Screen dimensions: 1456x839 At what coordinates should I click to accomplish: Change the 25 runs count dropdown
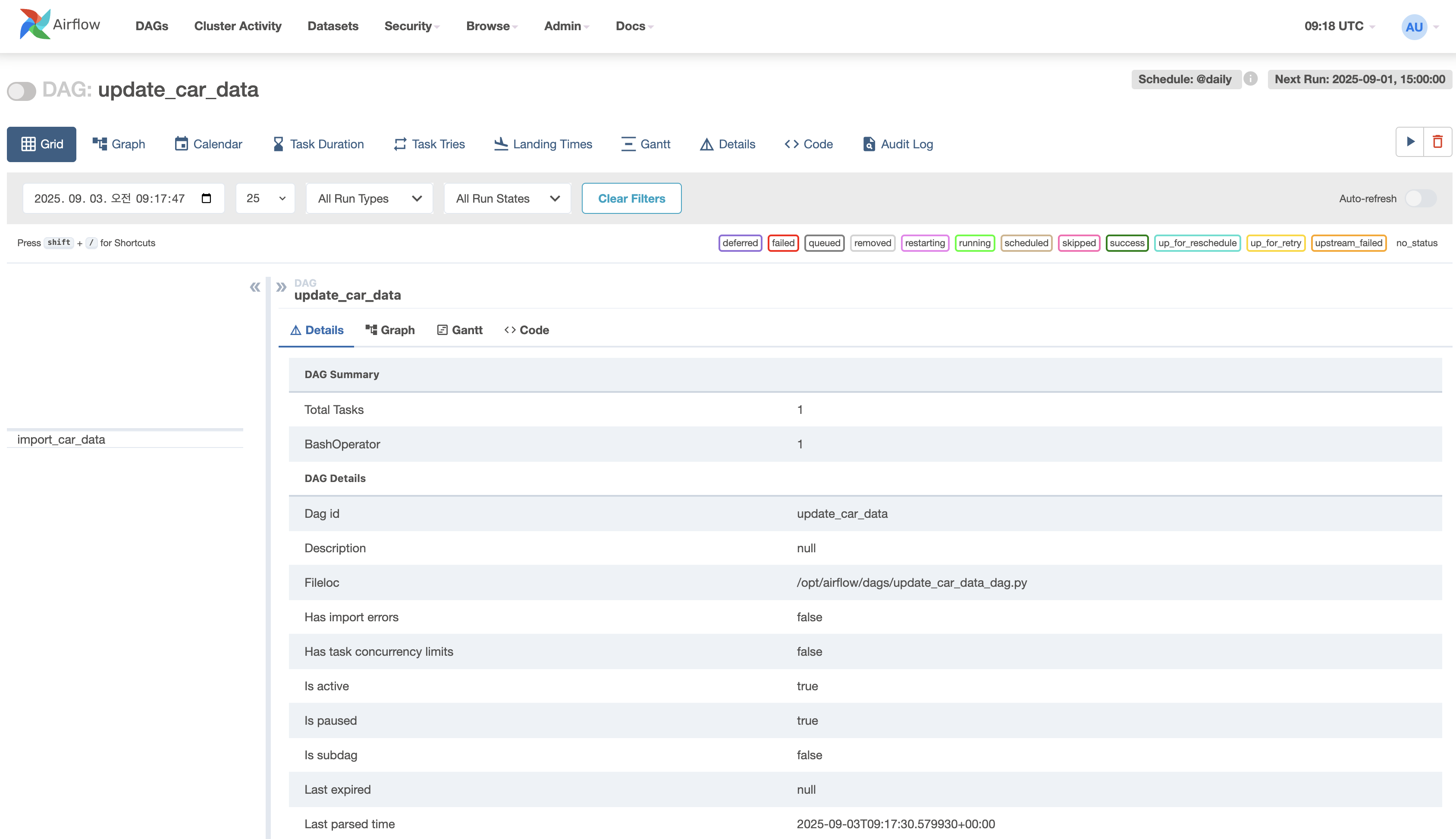click(x=265, y=198)
